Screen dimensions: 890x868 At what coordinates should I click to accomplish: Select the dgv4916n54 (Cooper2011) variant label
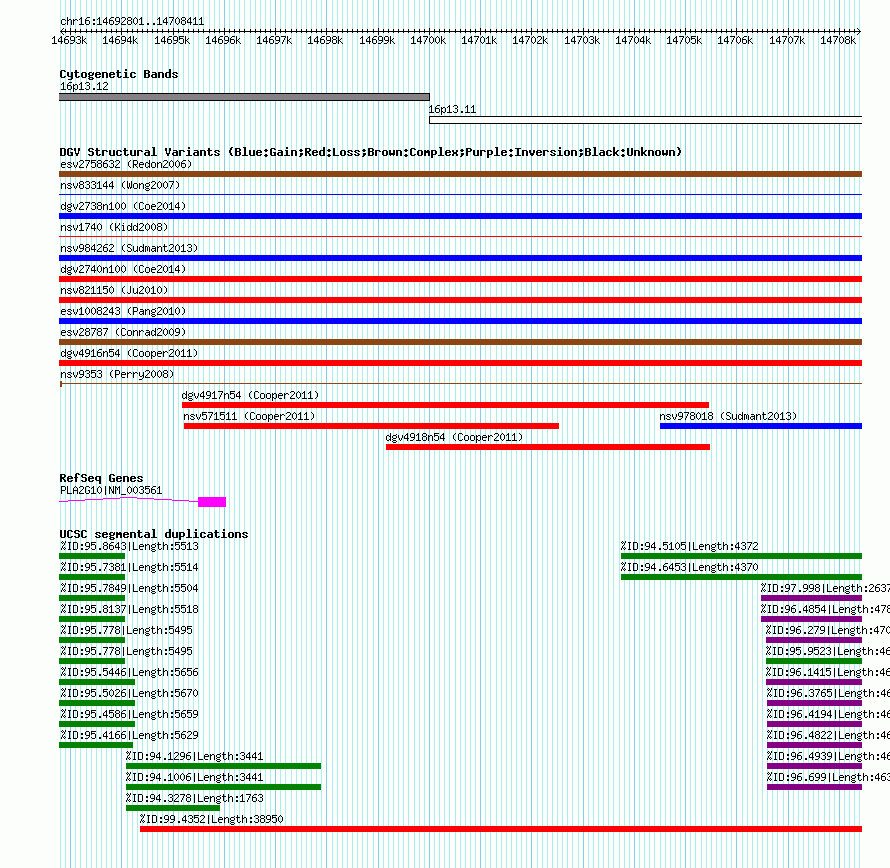tap(129, 353)
